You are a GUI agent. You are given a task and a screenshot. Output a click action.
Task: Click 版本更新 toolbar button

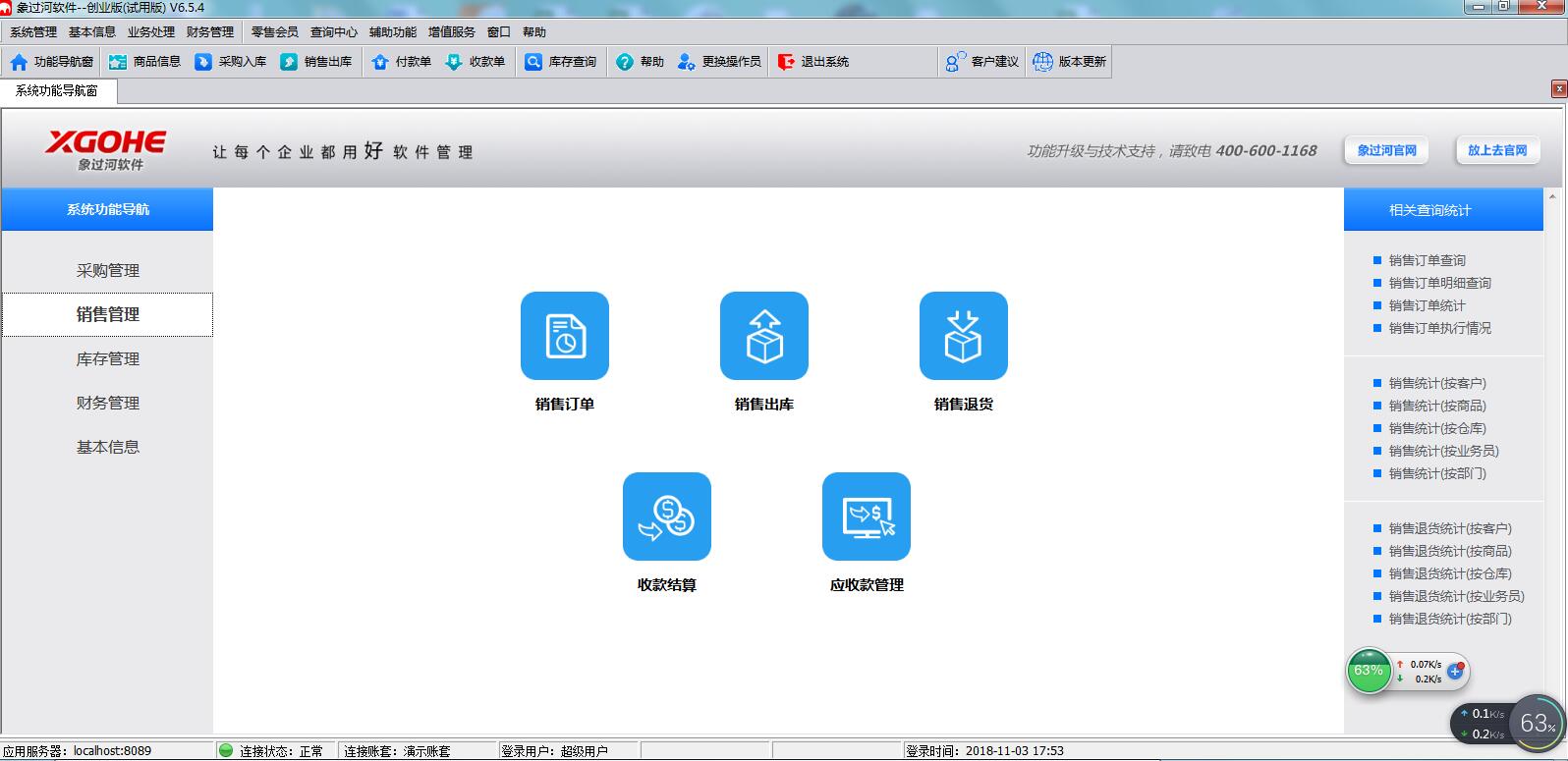pos(1070,62)
